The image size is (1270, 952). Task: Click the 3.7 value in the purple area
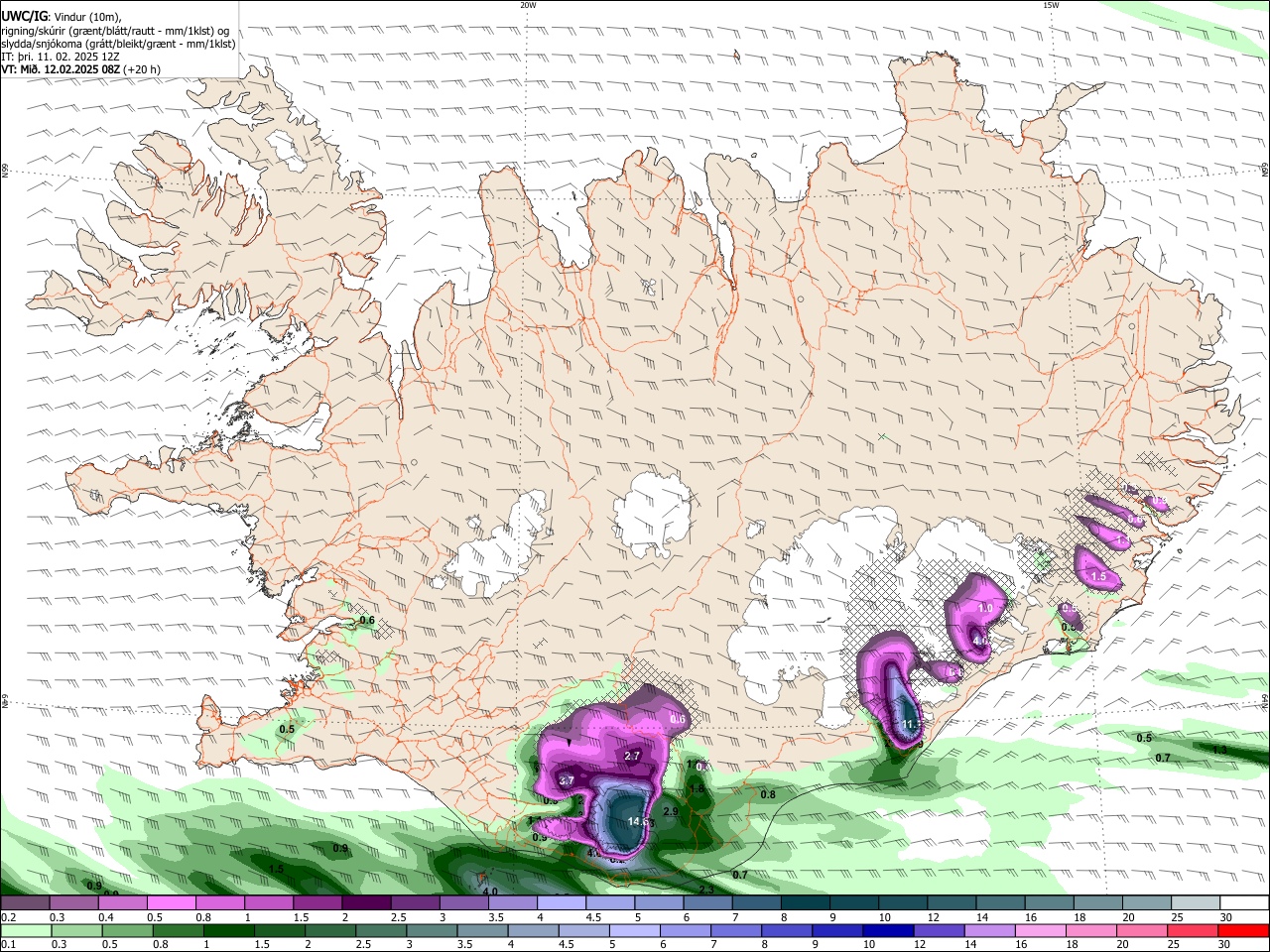(x=567, y=780)
